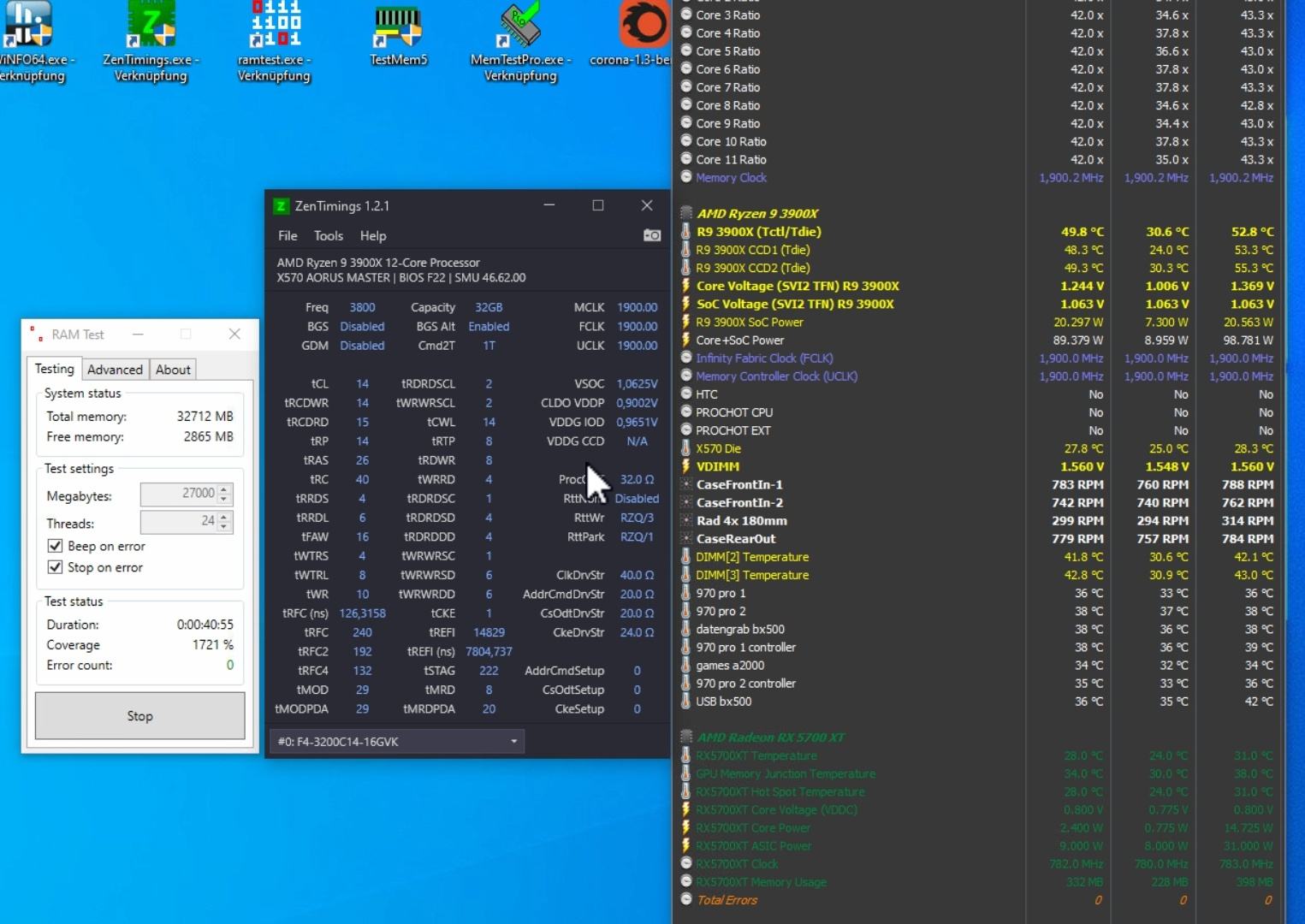The width and height of the screenshot is (1305, 924).
Task: Click the AMD Radeon RX 5700 XT section icon
Action: pos(686,737)
